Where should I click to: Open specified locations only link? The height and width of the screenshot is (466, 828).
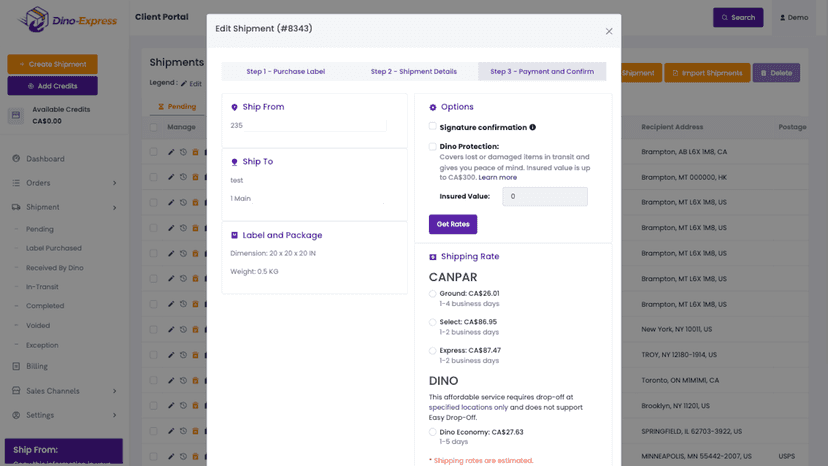tap(468, 407)
